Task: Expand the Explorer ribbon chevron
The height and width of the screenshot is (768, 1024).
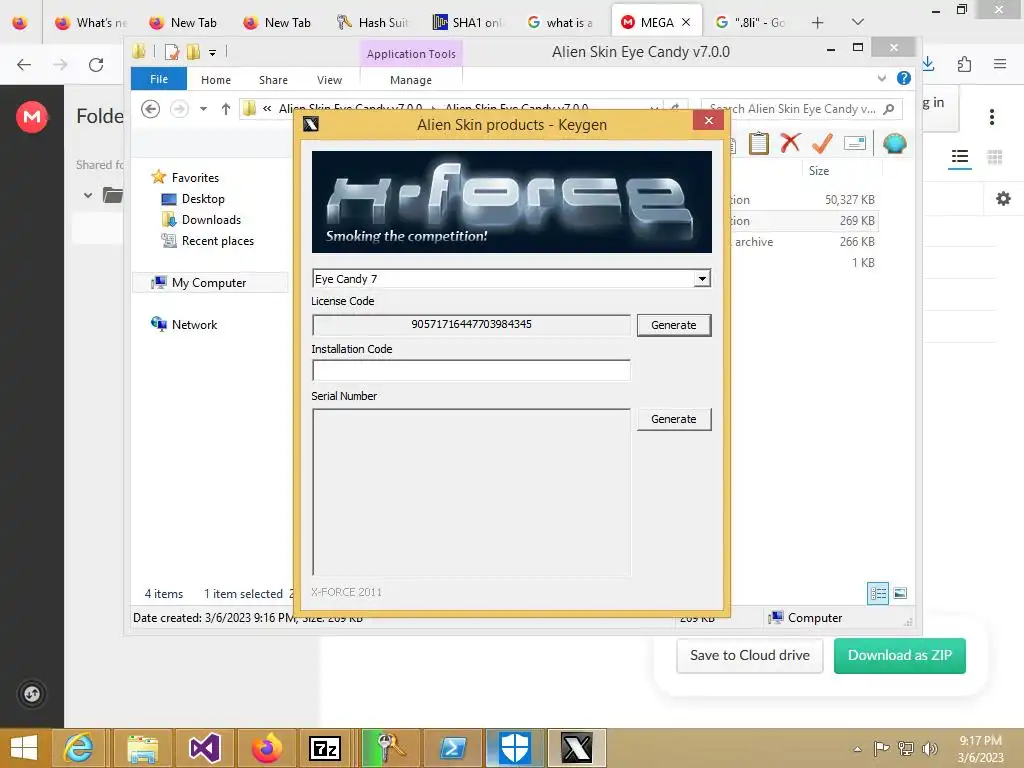Action: [x=882, y=78]
